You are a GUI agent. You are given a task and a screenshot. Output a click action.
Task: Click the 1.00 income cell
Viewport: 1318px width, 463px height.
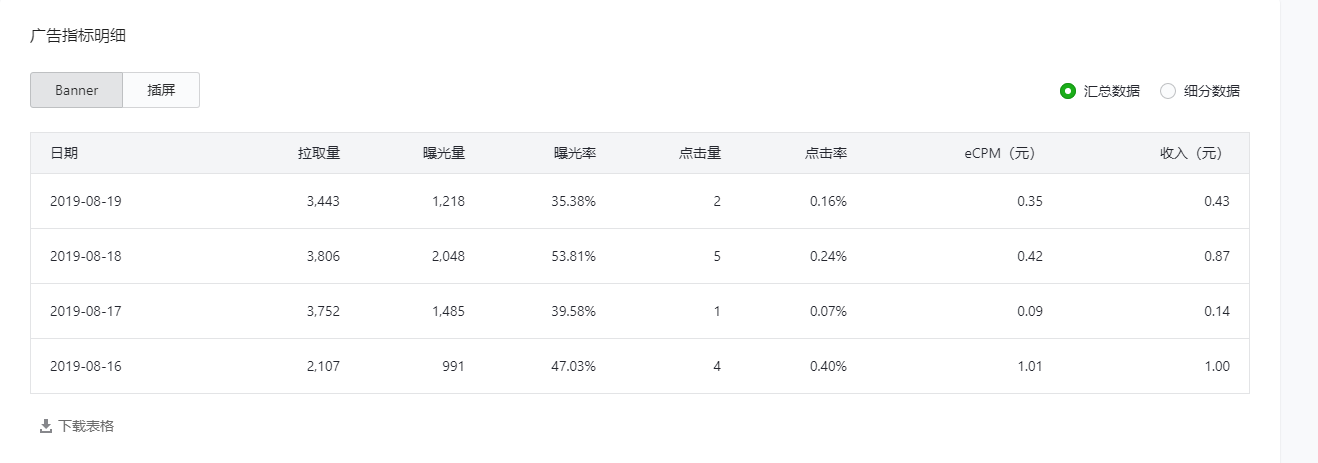click(x=1217, y=366)
